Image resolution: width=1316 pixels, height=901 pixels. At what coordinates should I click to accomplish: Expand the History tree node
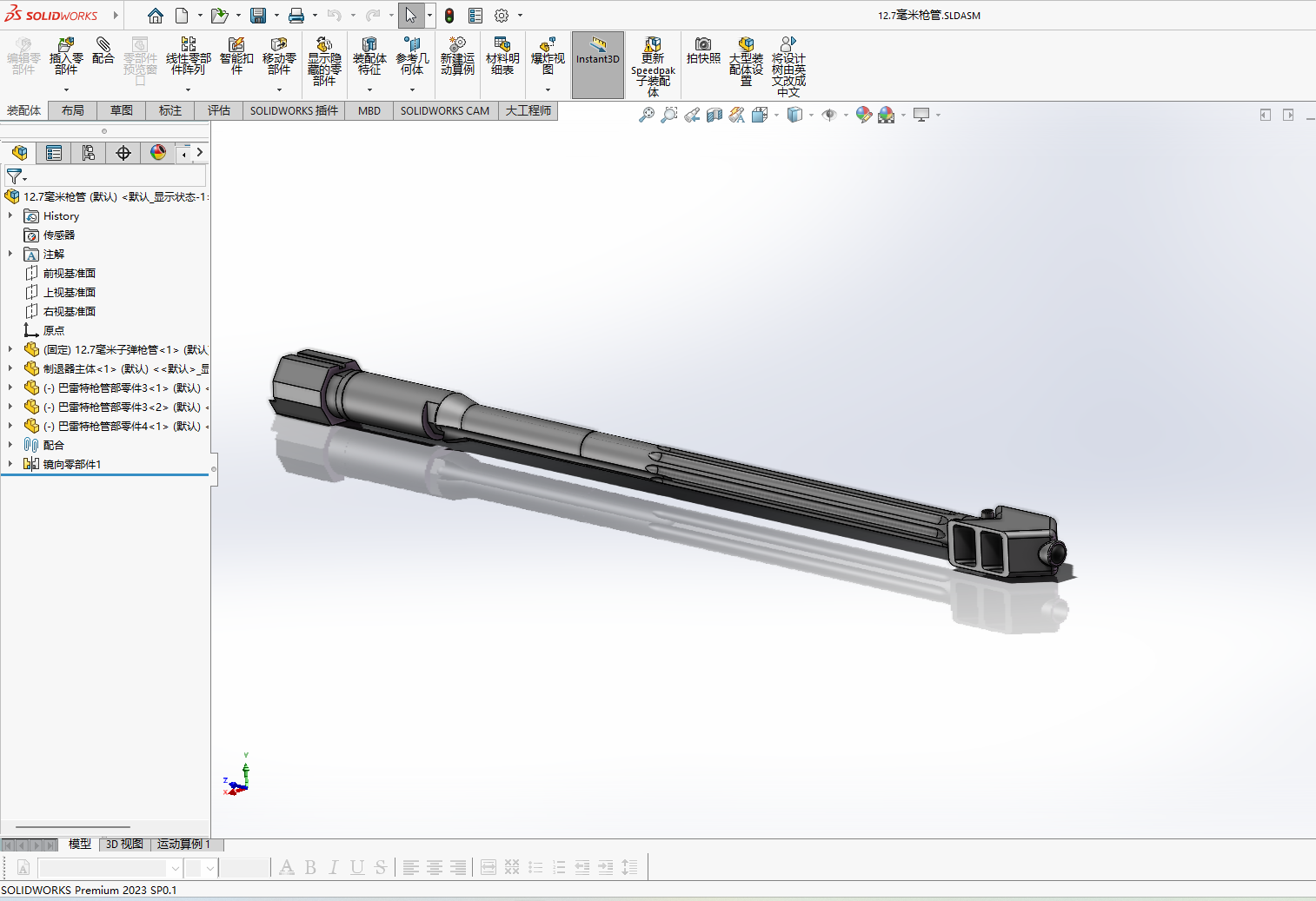[x=10, y=215]
